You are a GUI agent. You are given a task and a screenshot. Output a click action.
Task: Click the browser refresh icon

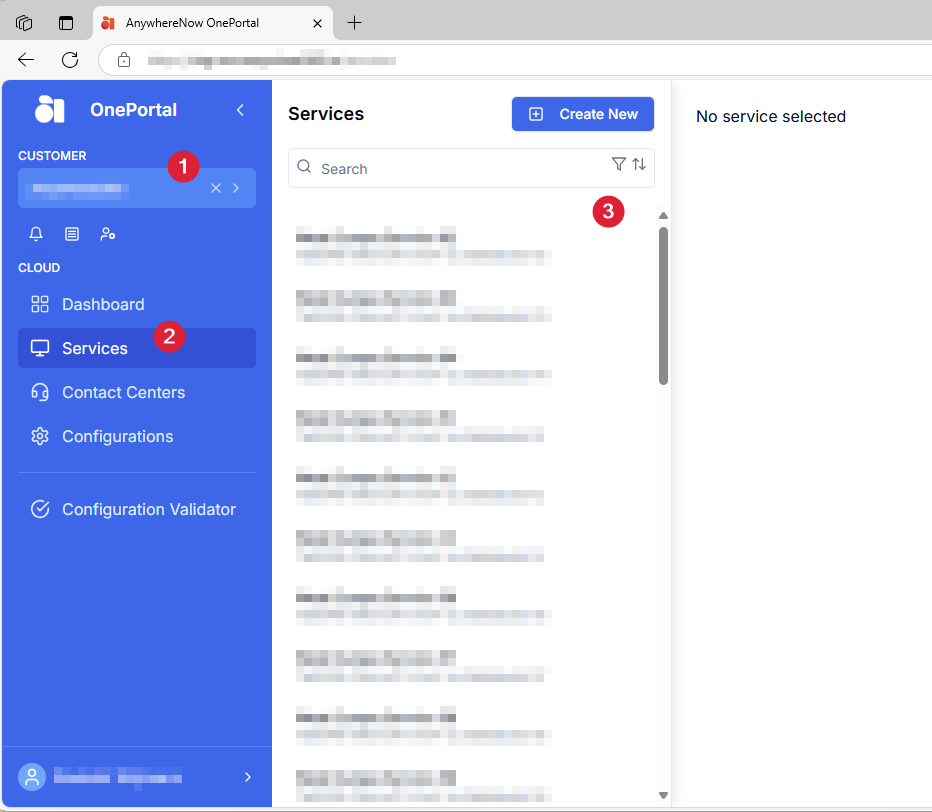pos(70,59)
